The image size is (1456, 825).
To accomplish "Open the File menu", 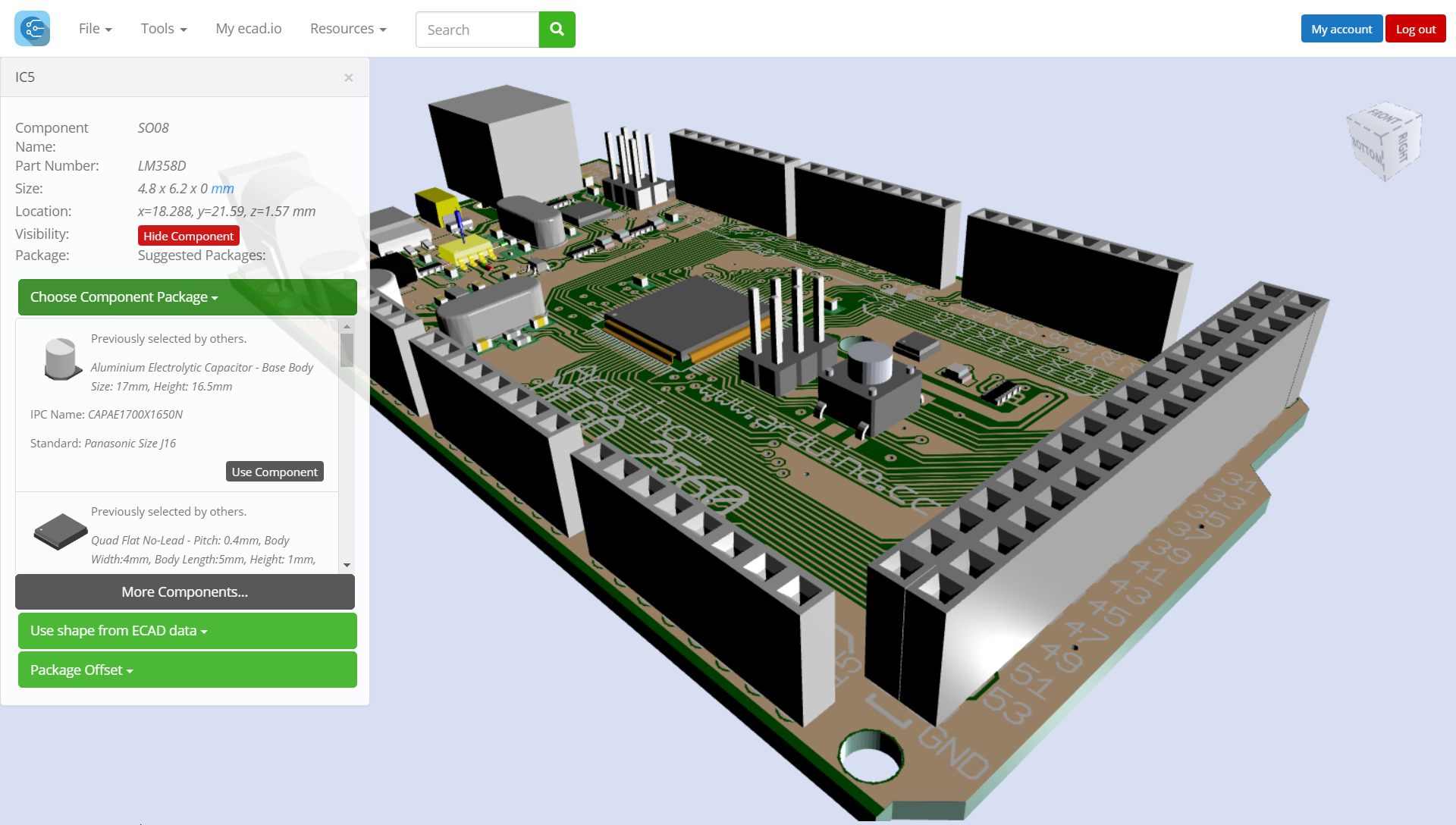I will [95, 28].
